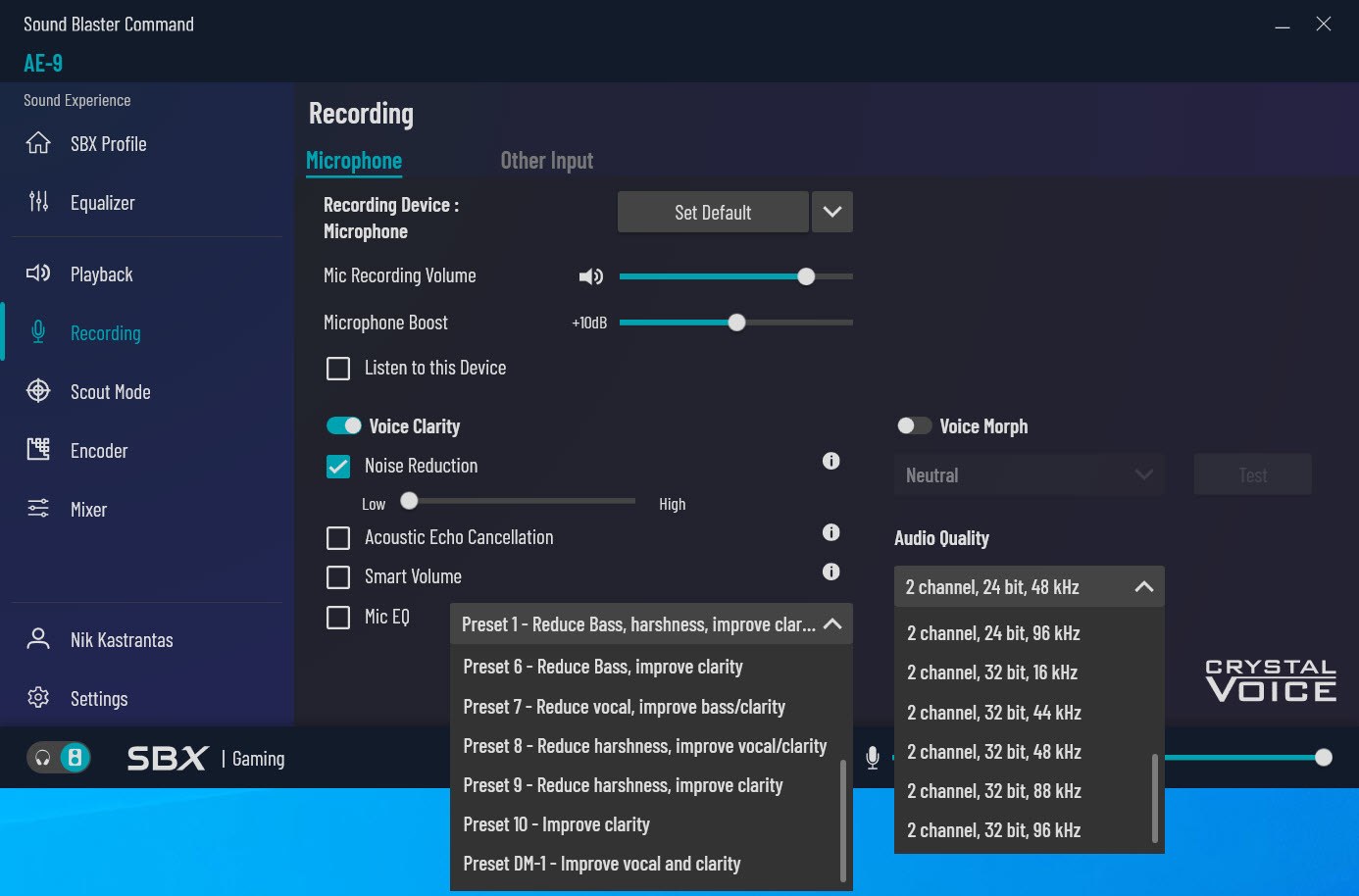1359x896 pixels.
Task: Select Preset 8 - Reduce harshness, improve vocal/clarity
Action: [x=645, y=746]
